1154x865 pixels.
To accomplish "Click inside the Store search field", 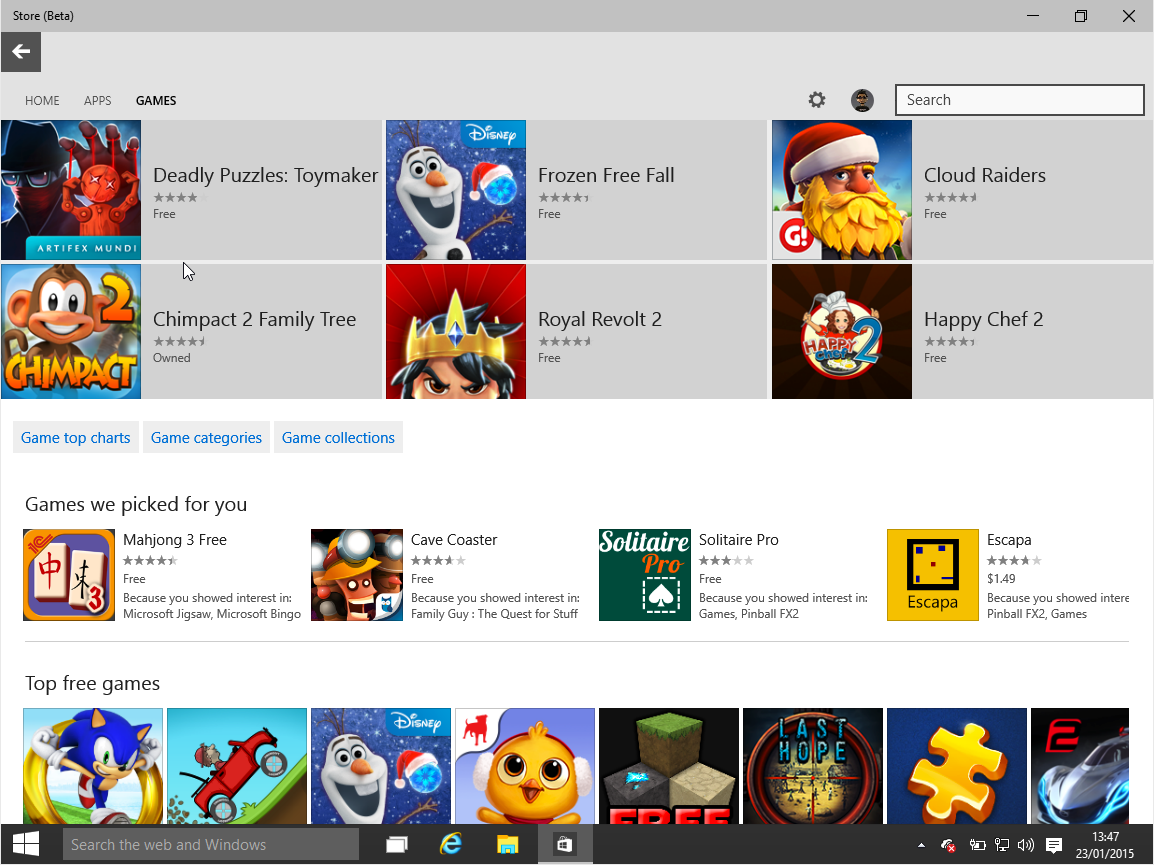I will click(1018, 100).
